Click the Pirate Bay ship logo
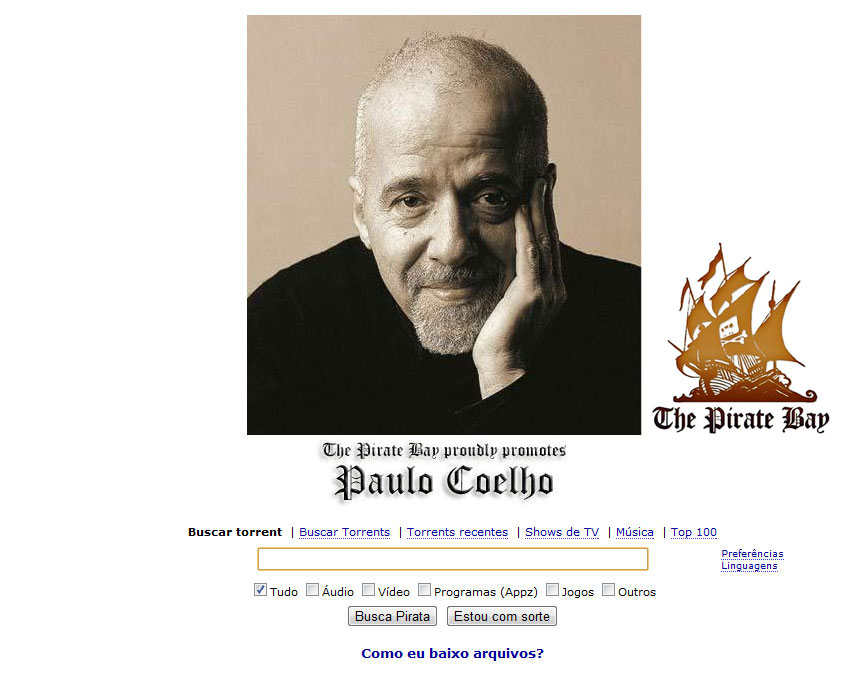 click(740, 338)
